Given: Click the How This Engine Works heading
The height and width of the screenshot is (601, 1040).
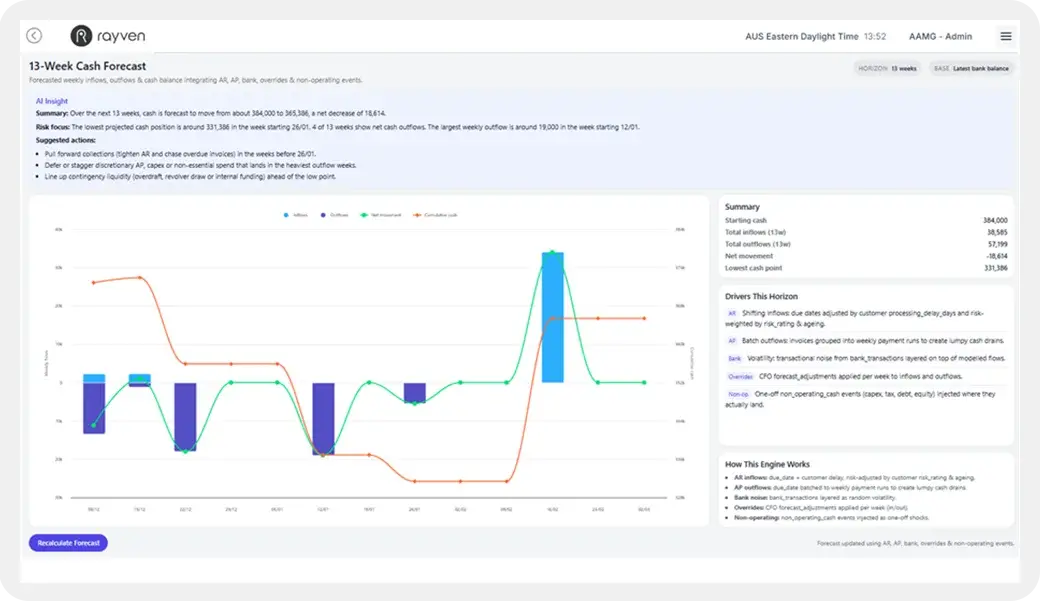Looking at the screenshot, I should tap(767, 464).
